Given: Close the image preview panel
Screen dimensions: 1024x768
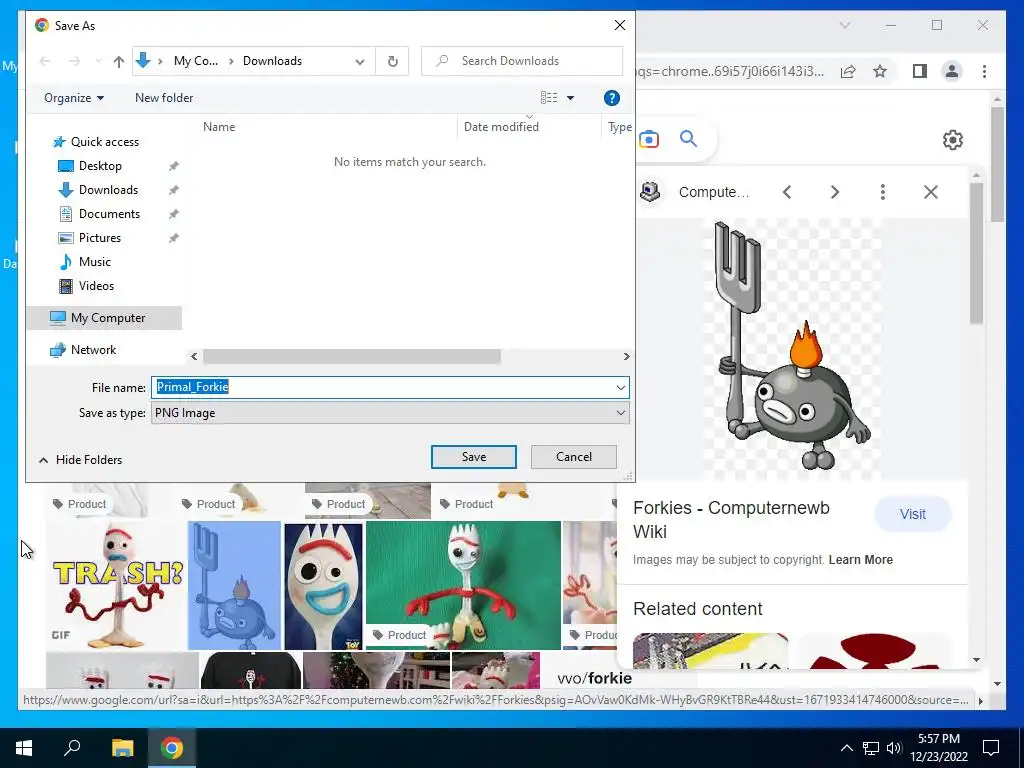Looking at the screenshot, I should [931, 192].
